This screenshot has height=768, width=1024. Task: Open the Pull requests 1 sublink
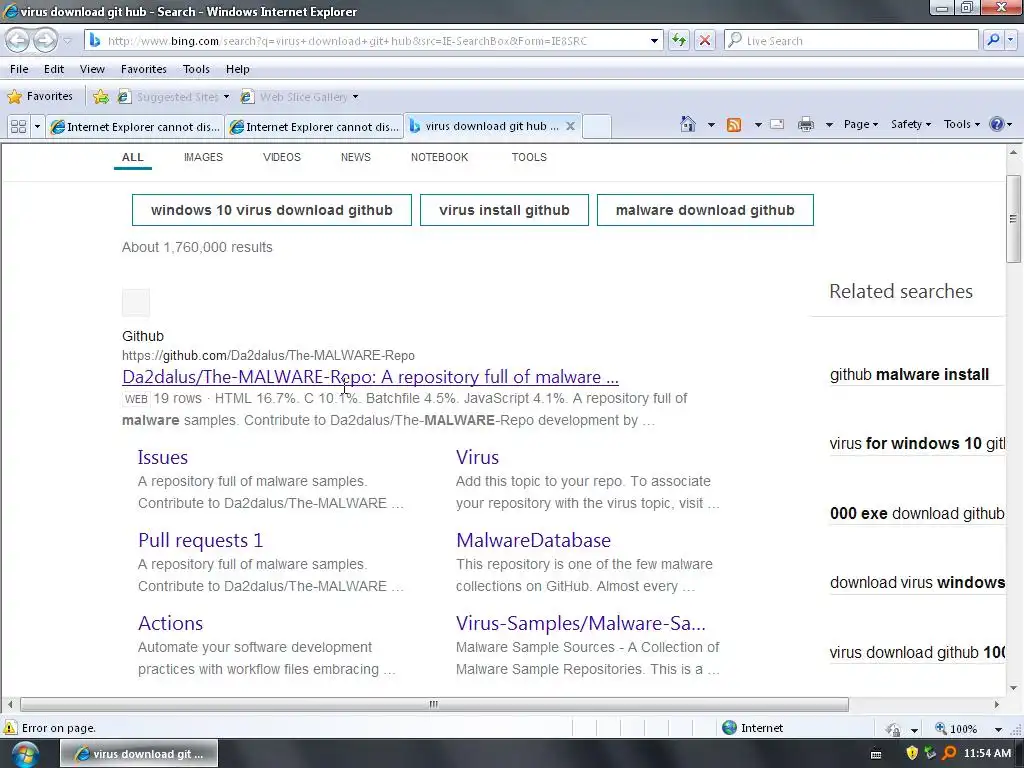tap(200, 540)
